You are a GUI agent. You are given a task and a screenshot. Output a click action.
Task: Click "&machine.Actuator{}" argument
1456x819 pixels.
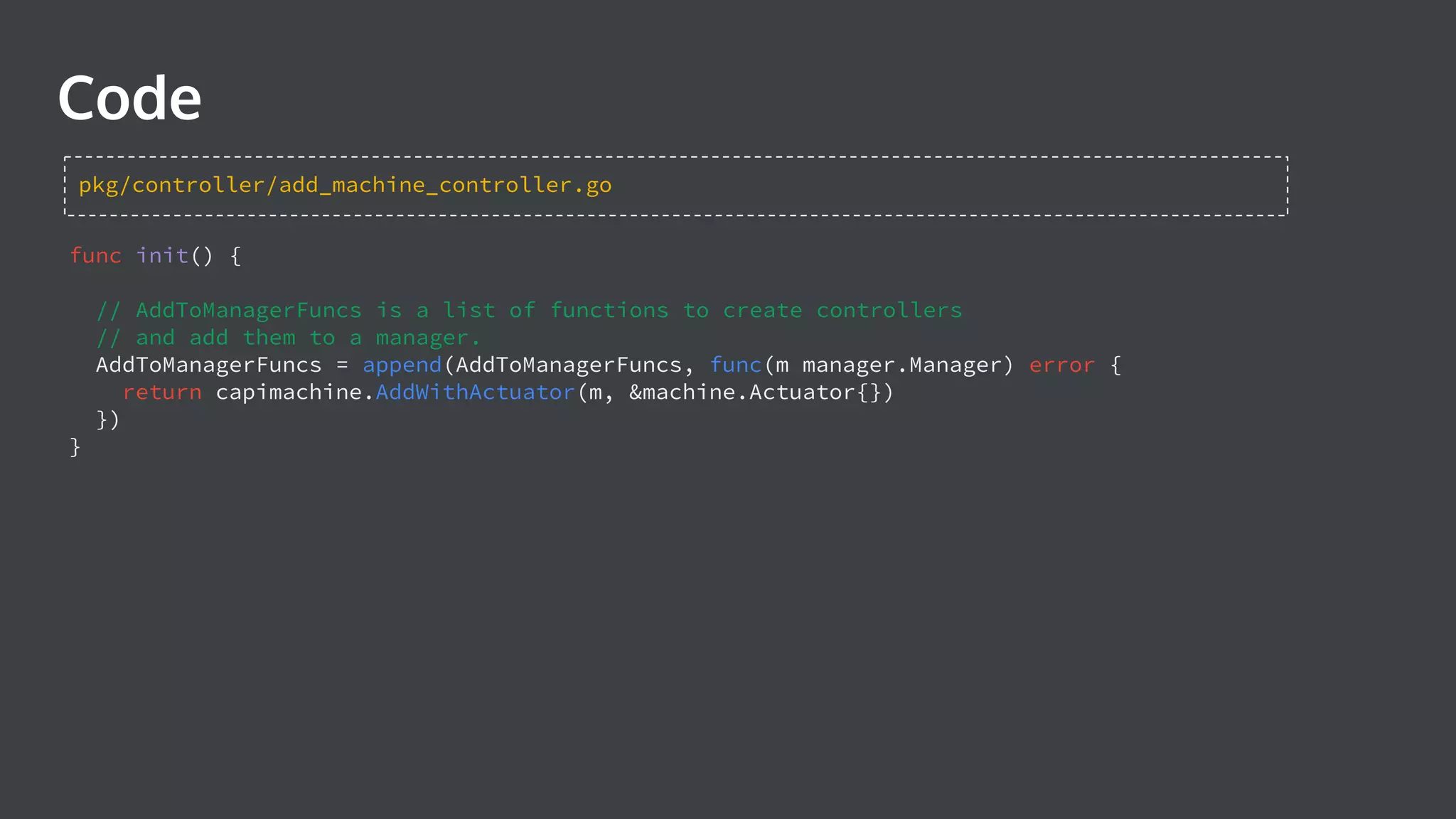pyautogui.click(x=755, y=392)
